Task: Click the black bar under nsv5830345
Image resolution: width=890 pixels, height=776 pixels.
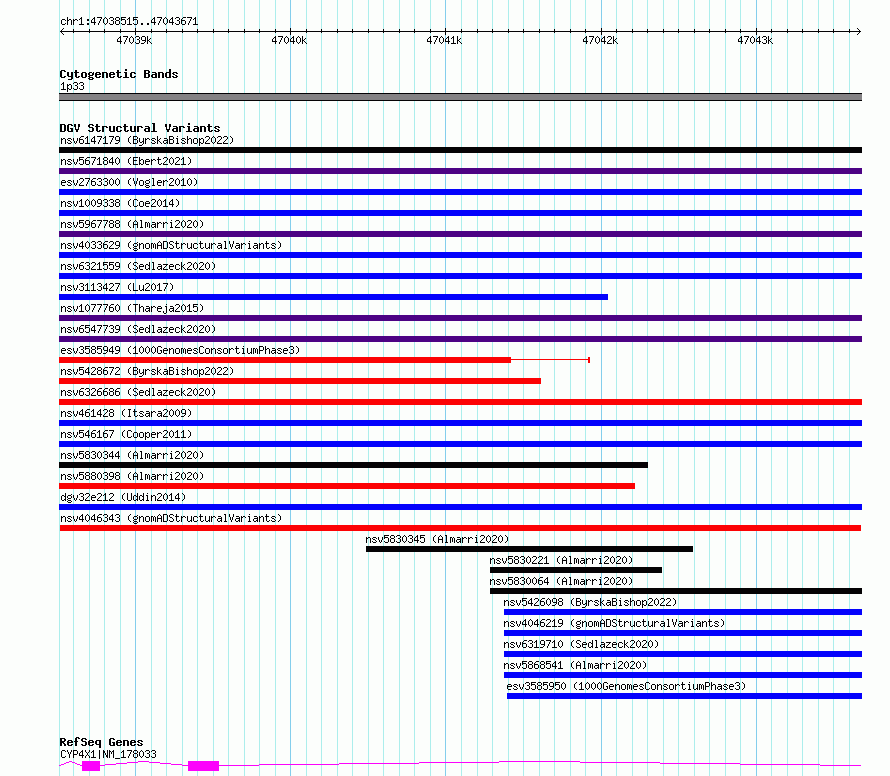Action: point(530,549)
